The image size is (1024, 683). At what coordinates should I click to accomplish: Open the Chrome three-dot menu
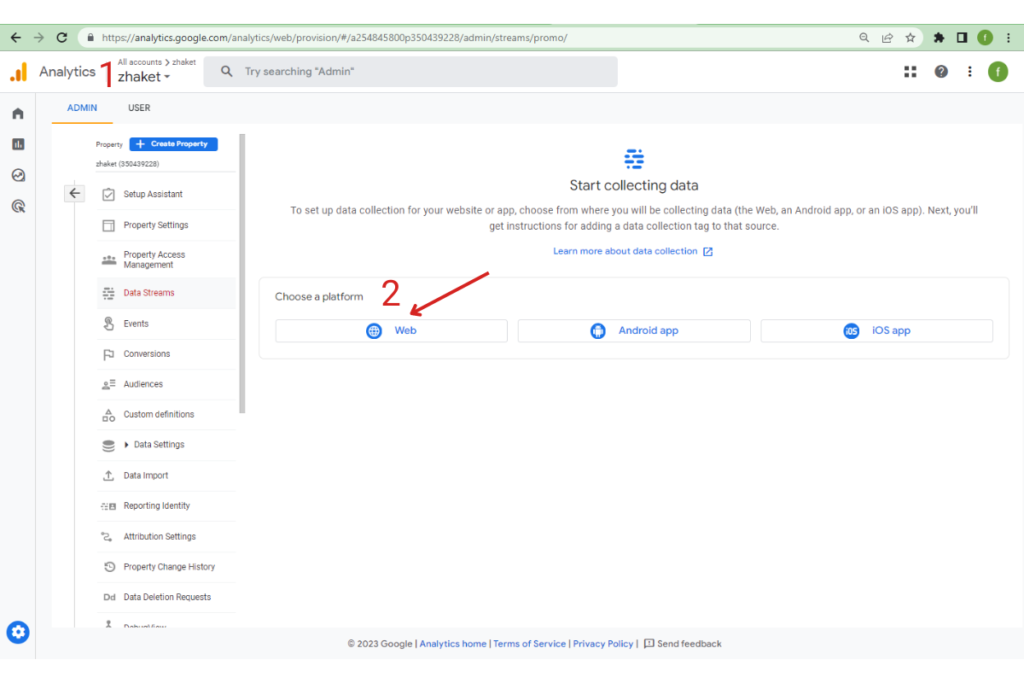[x=1008, y=38]
